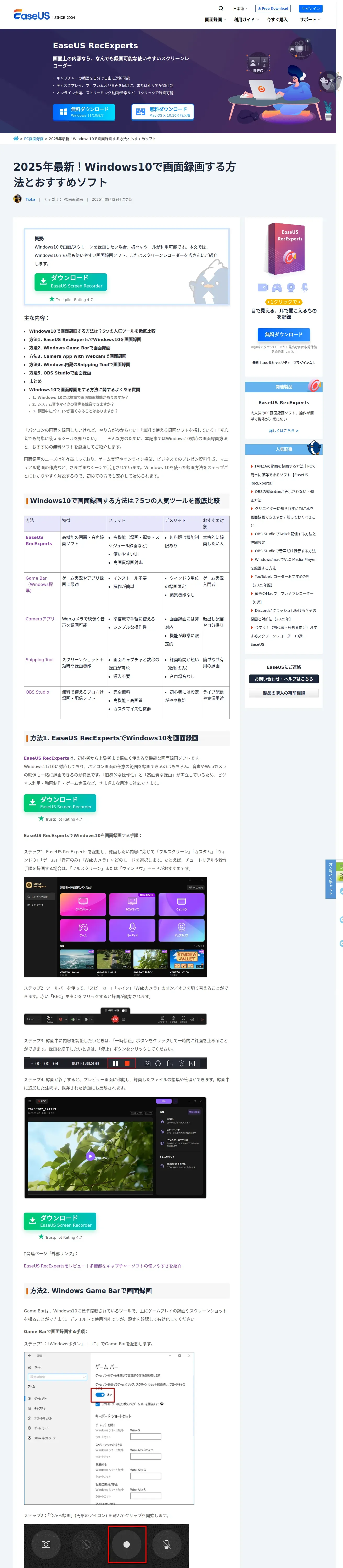Expand the サポート navigation menu
Viewport: 343px width, 1568px height.
tap(310, 20)
